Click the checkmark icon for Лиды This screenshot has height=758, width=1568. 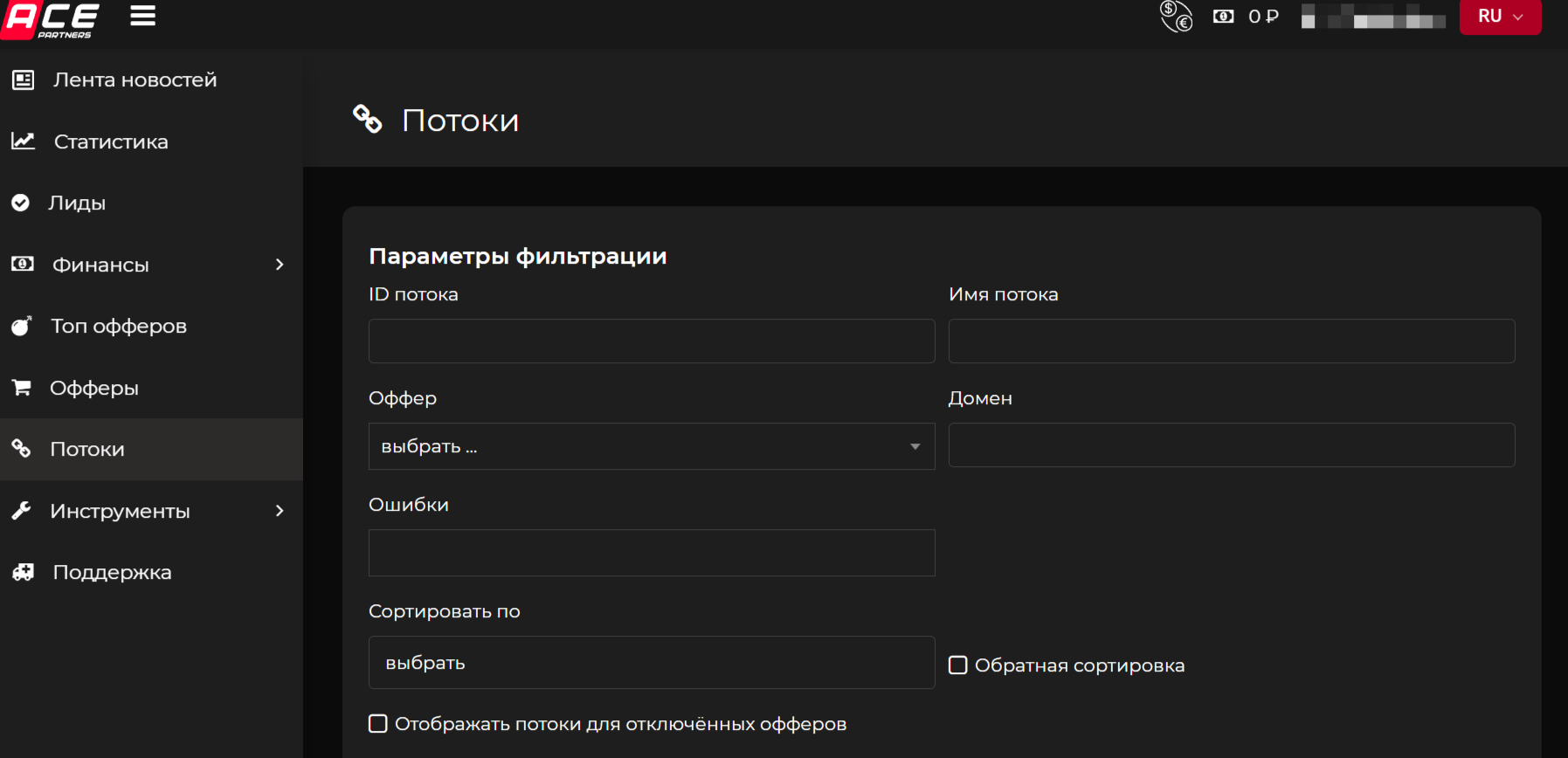pos(20,203)
